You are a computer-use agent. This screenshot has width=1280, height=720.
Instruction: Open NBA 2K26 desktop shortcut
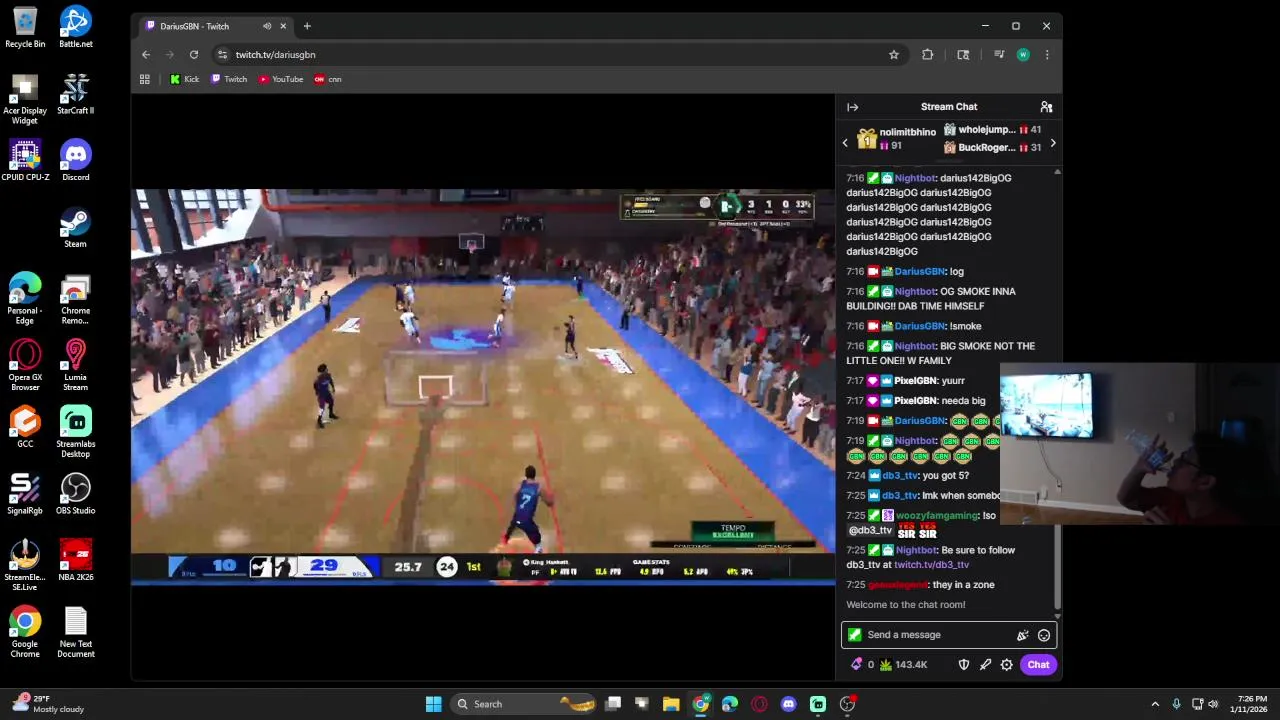(75, 561)
